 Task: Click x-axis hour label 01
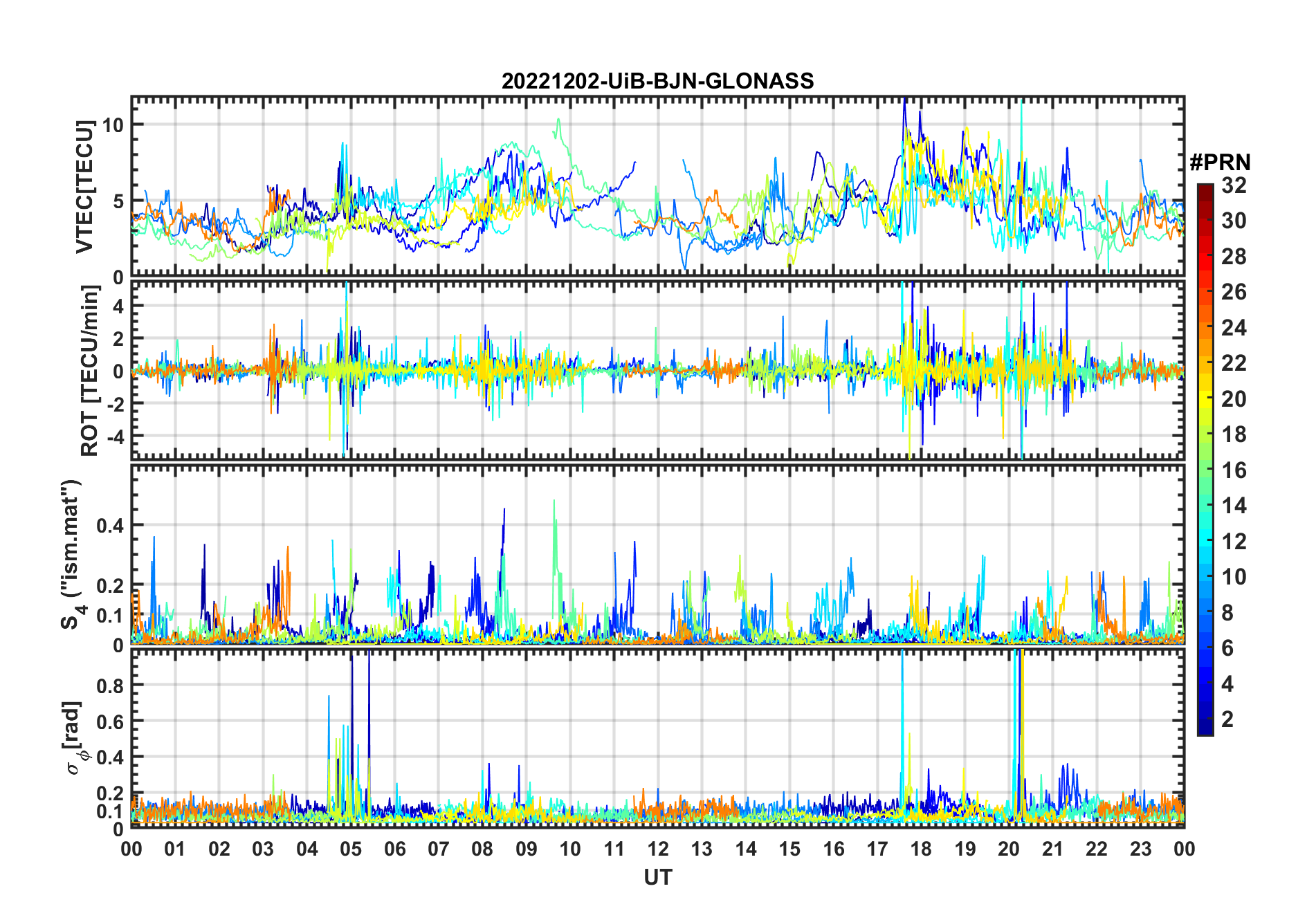(x=175, y=849)
